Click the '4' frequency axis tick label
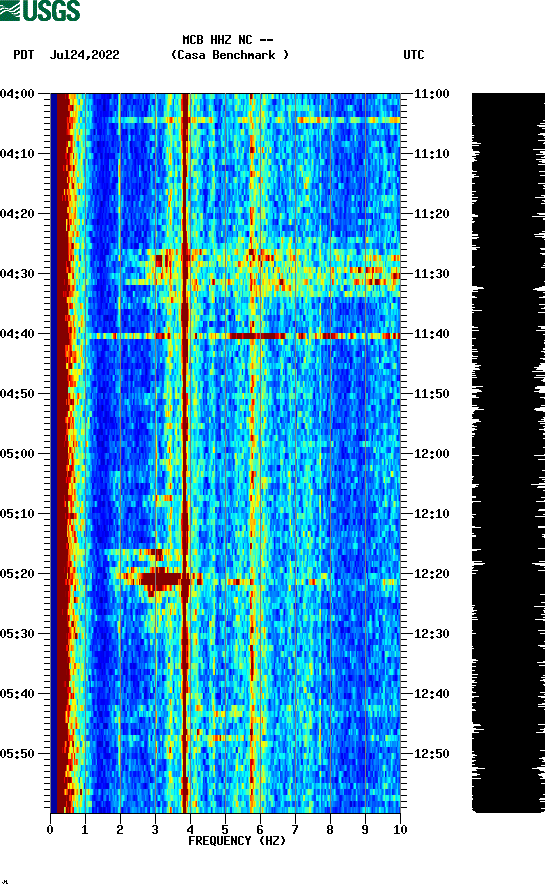The height and width of the screenshot is (893, 552). point(190,830)
